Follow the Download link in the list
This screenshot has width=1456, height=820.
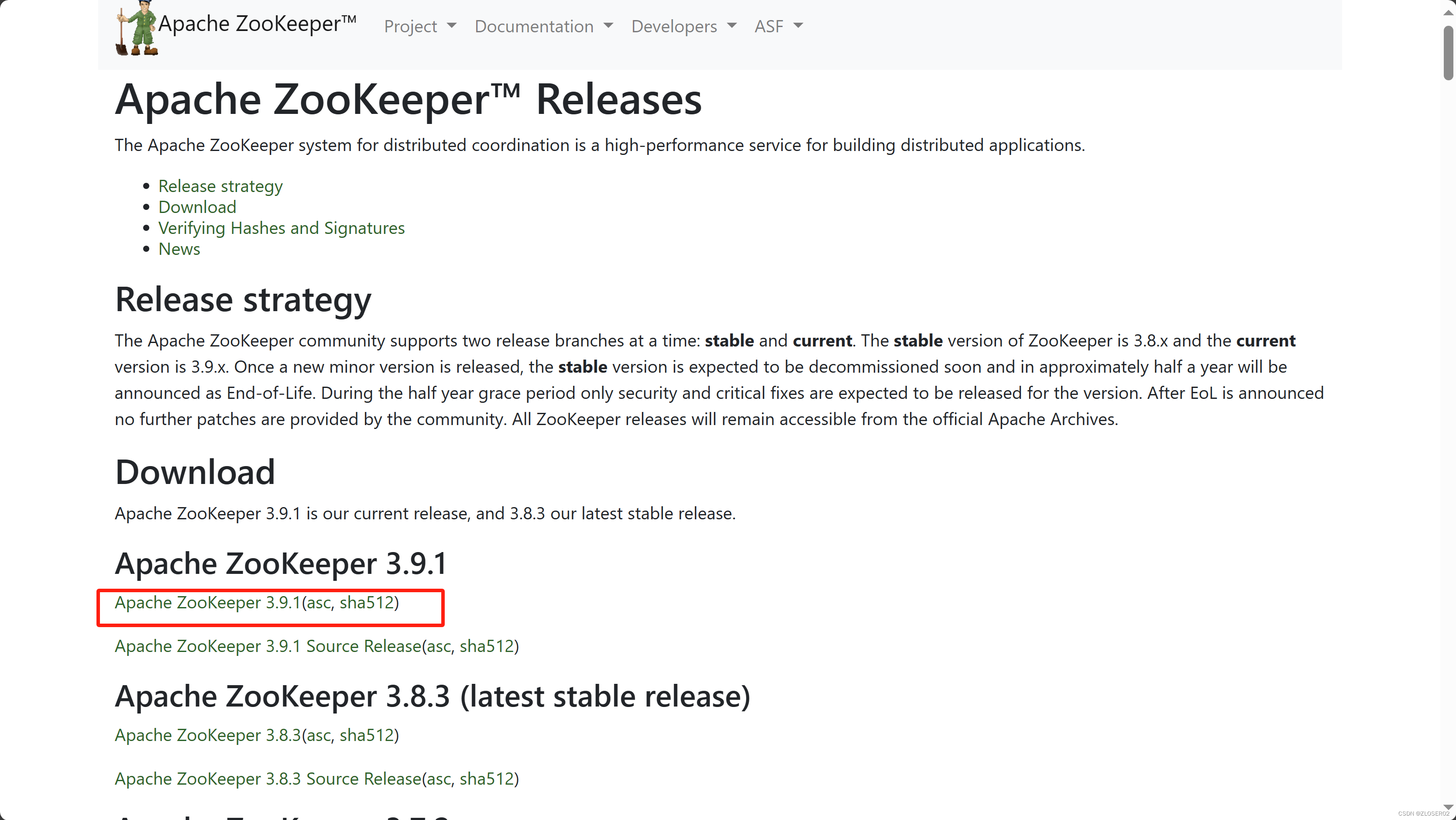[x=197, y=207]
